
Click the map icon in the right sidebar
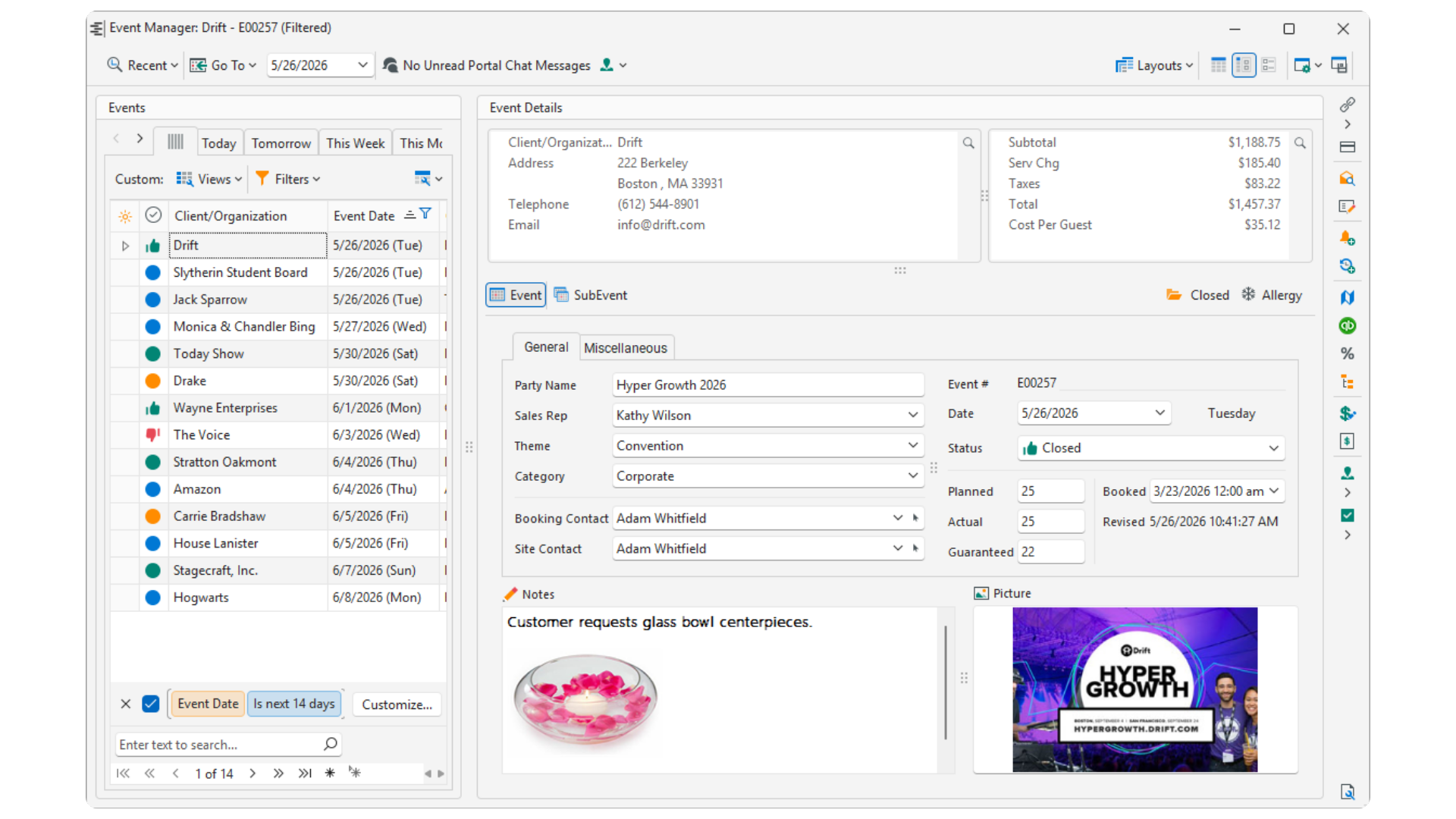point(1348,297)
